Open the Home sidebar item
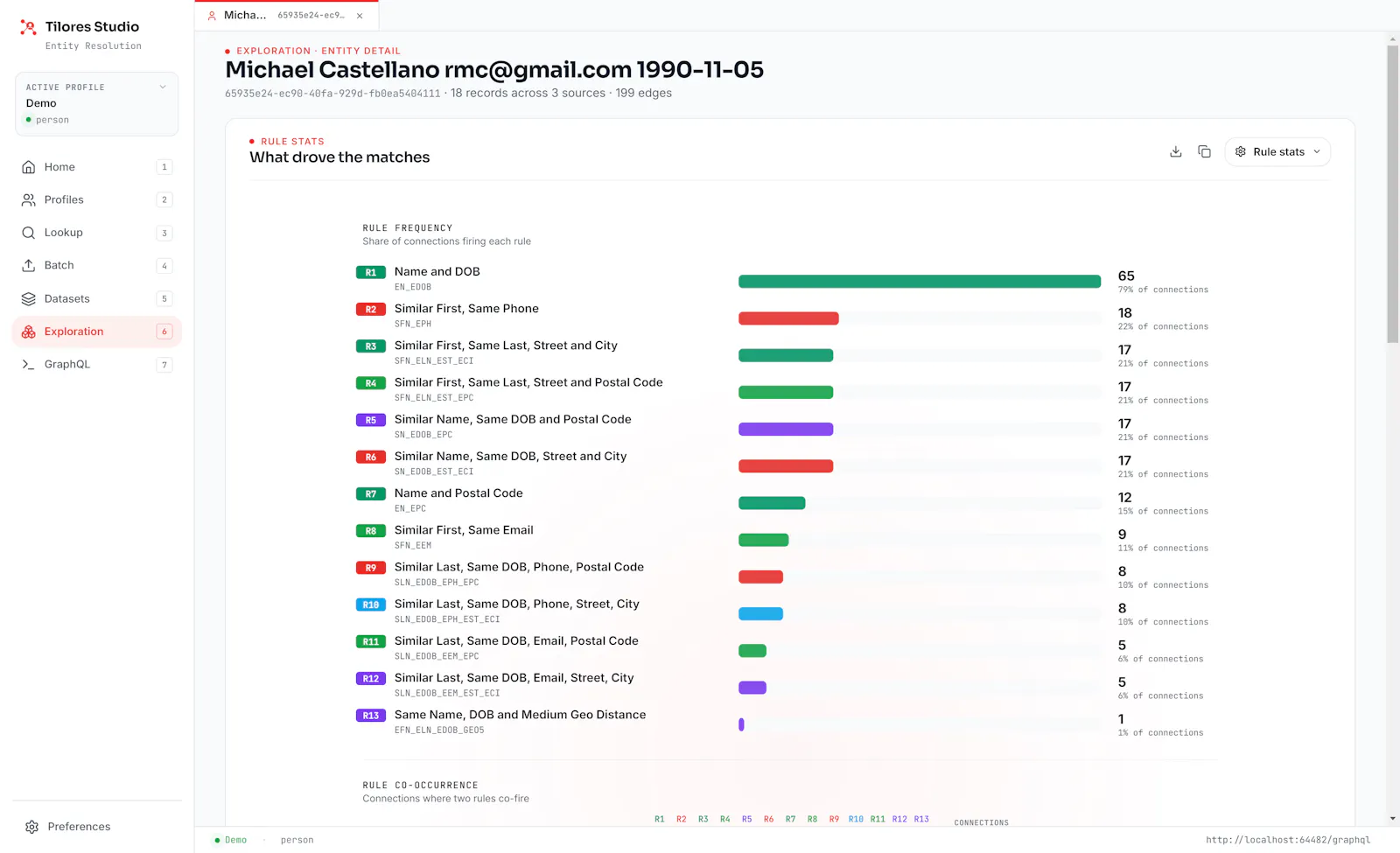Viewport: 1400px width, 853px height. point(96,167)
